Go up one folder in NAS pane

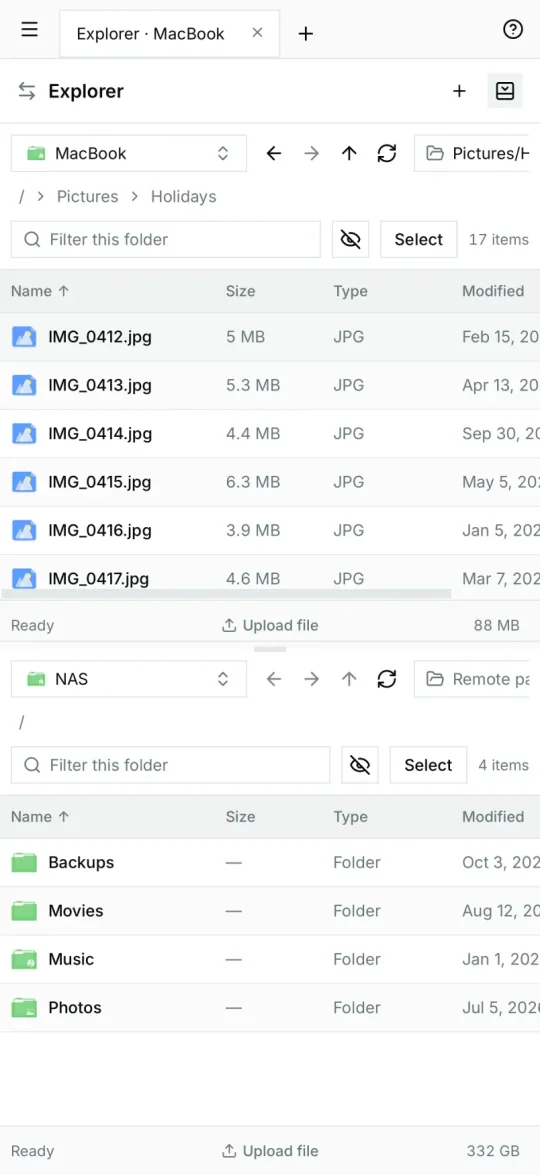point(349,680)
